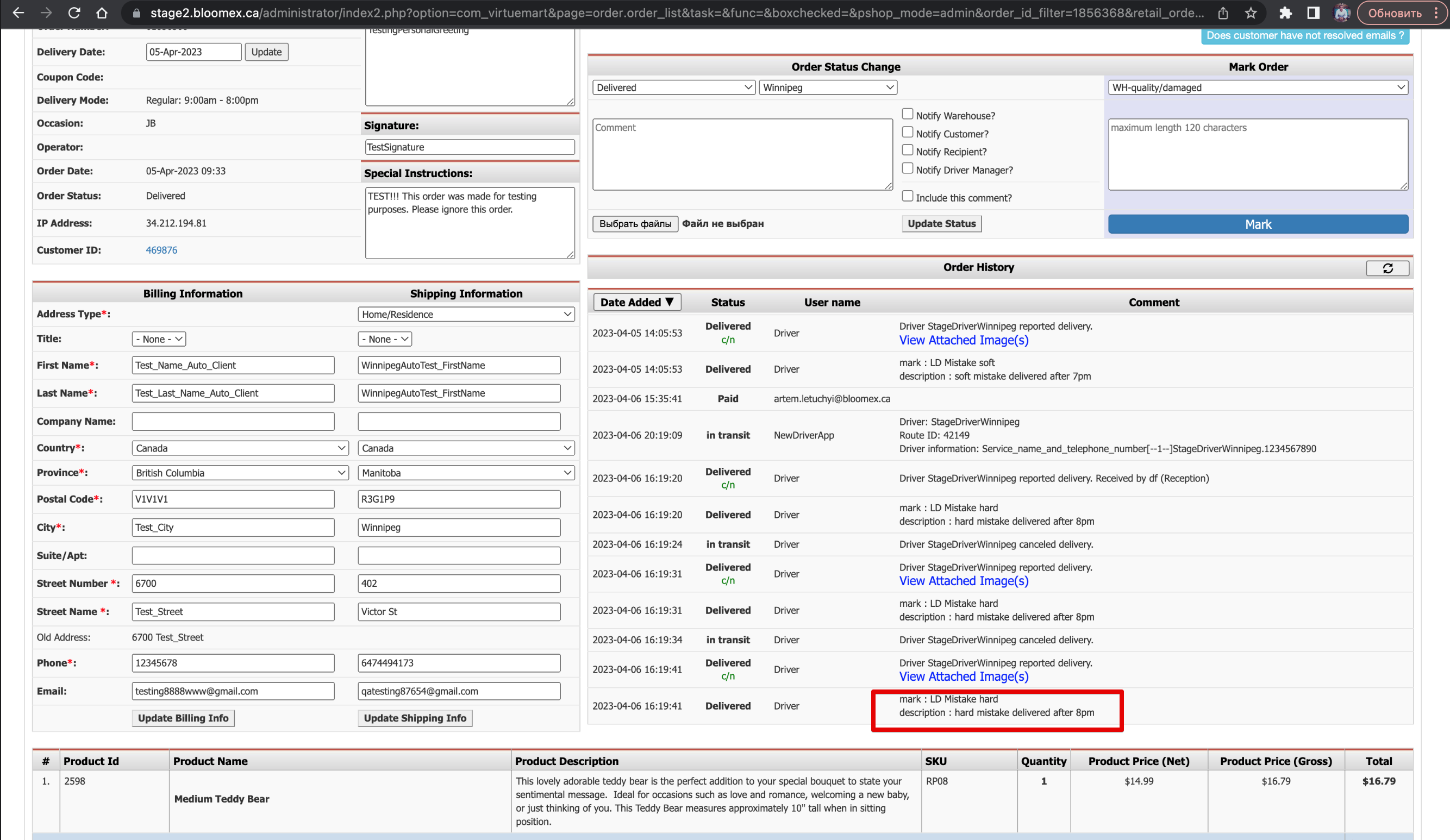
Task: Click the share page icon in address bar
Action: tap(1223, 12)
